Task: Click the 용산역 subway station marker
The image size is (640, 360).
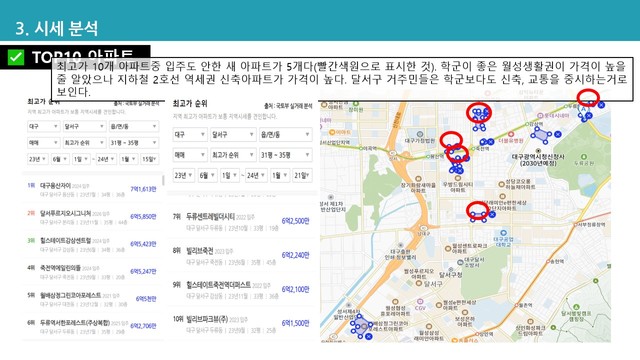Action: tap(428, 156)
